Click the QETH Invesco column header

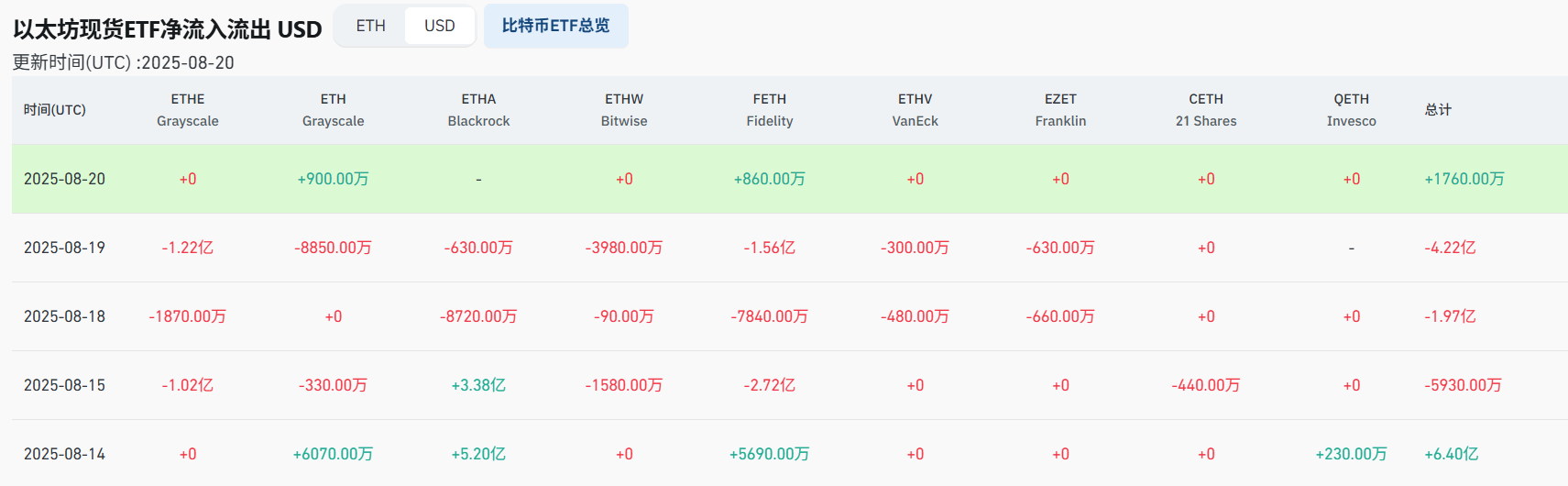pyautogui.click(x=1351, y=110)
